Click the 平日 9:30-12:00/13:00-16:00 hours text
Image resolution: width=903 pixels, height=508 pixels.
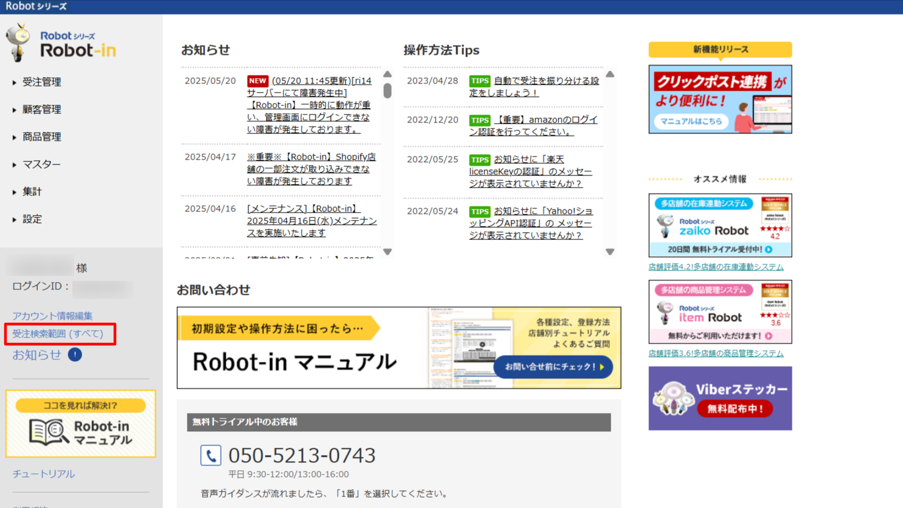(x=289, y=475)
